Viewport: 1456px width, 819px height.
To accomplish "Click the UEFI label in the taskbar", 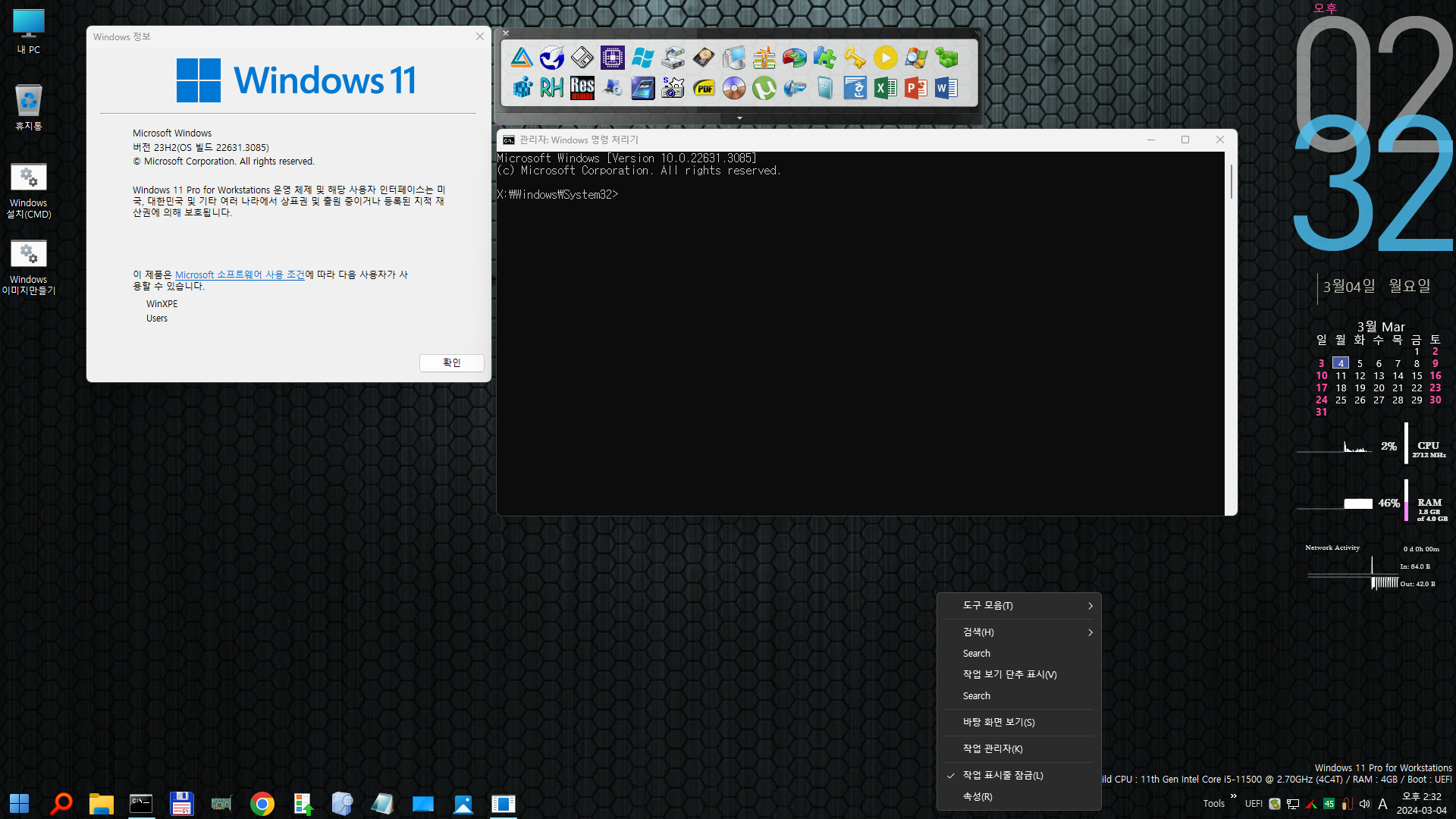I will (1254, 804).
